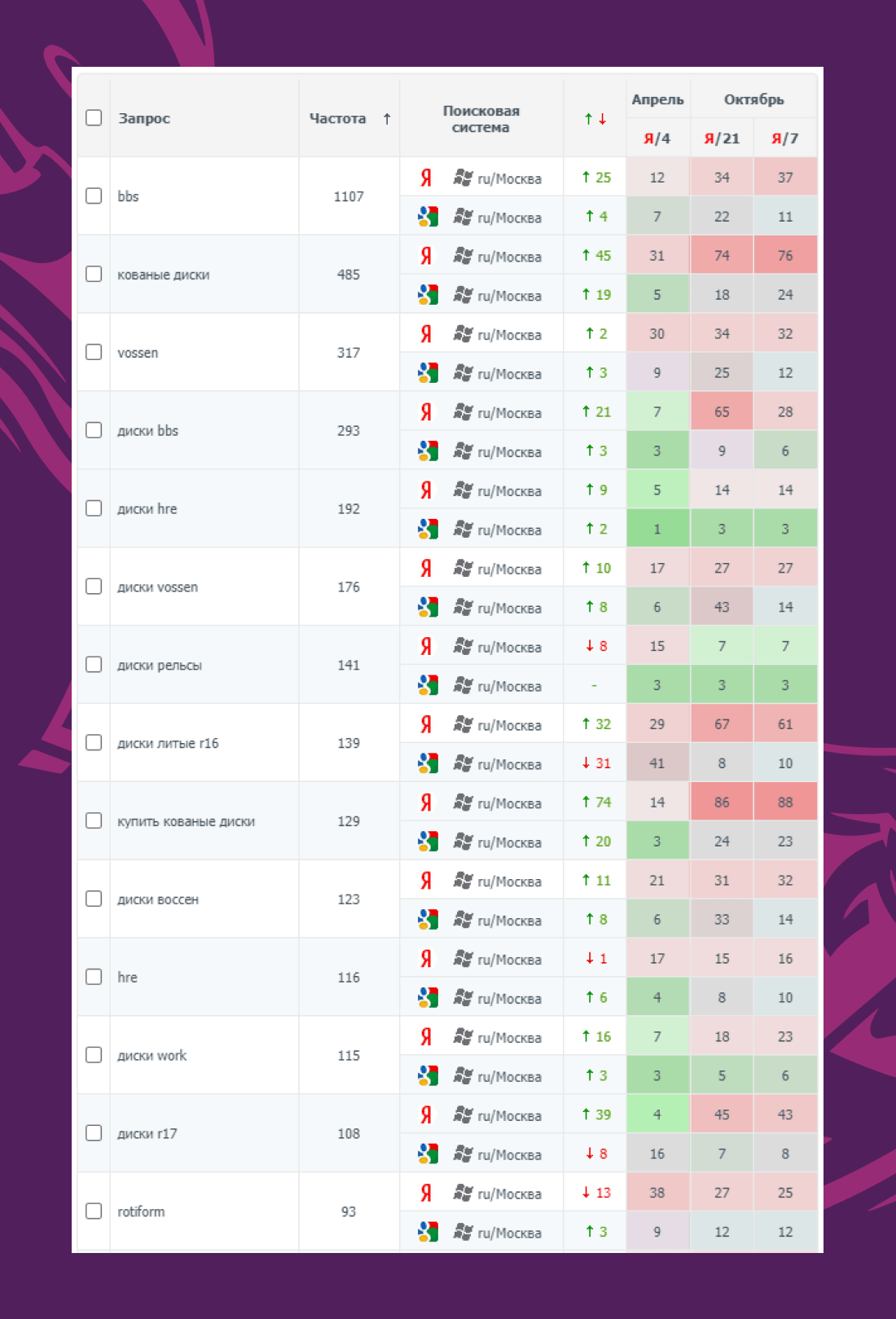896x1319 pixels.
Task: Click the red 88 position cell
Action: pos(785,802)
